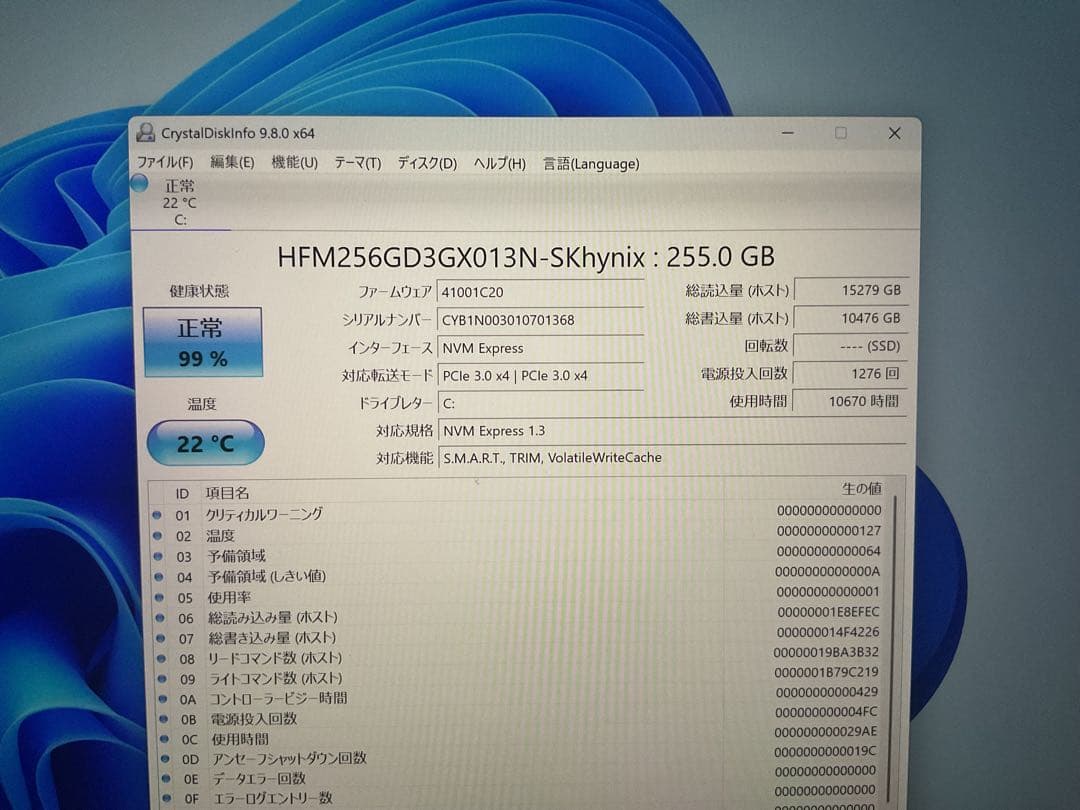Screen dimensions: 1080x810
Task: Click the status dot for row 05
Action: 159,597
